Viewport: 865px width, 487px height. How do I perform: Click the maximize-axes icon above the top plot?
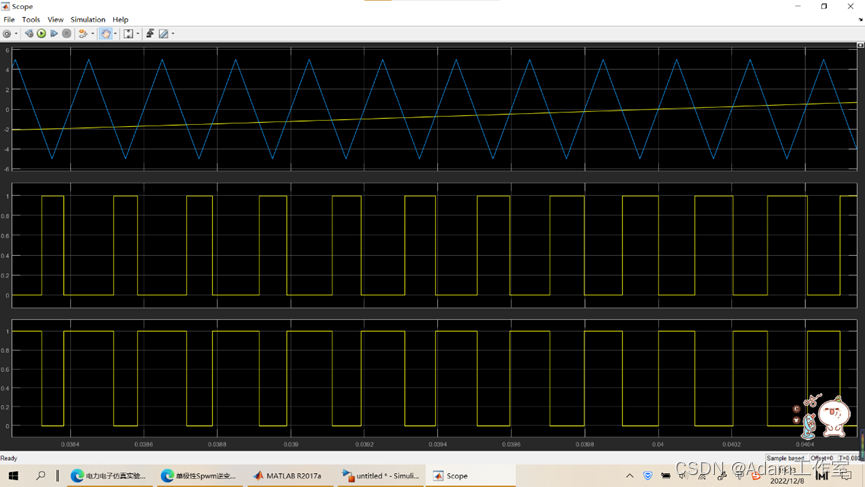(x=860, y=45)
